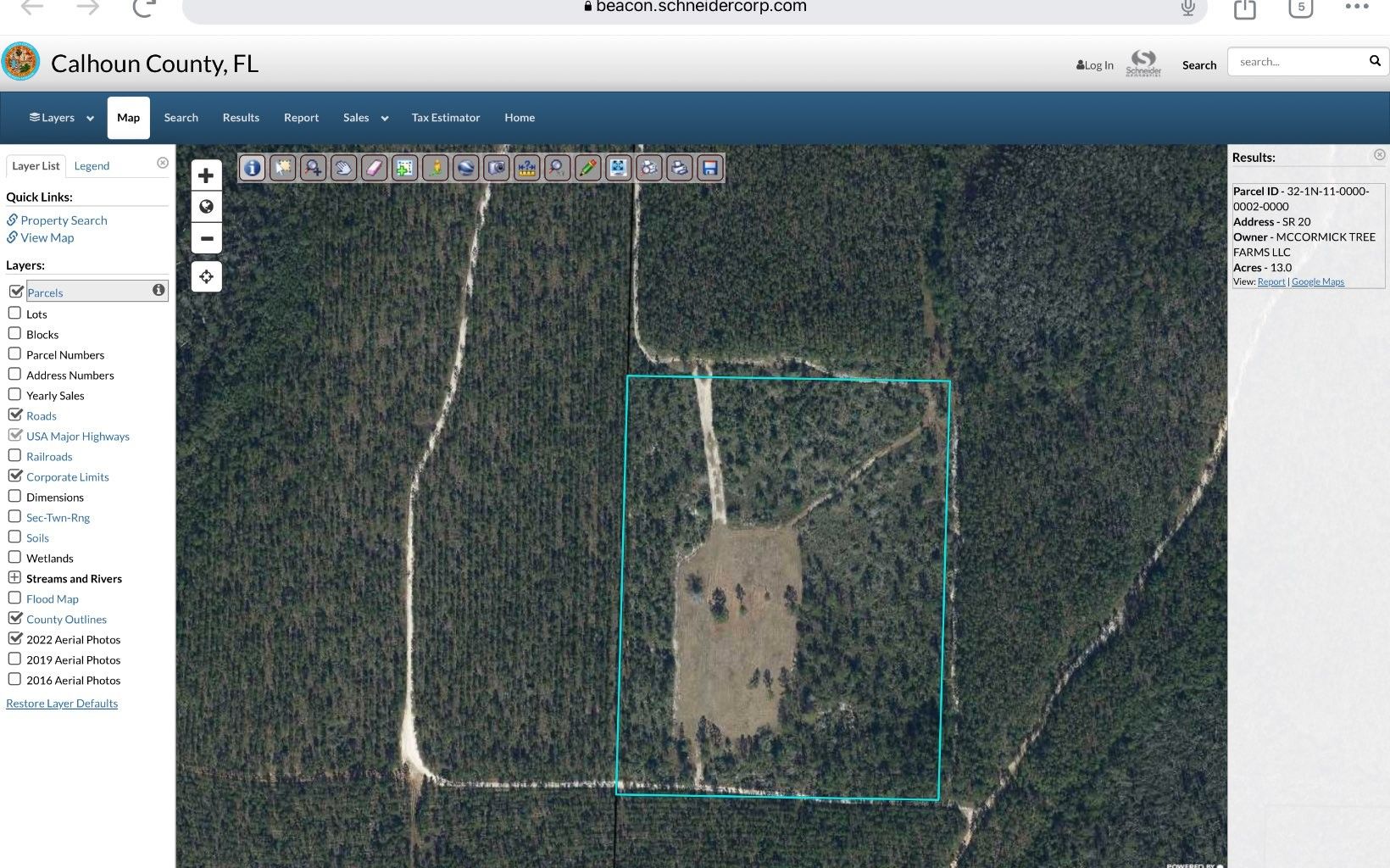Turn on the 2019 Aerial Photos layer
Viewport: 1390px width, 868px height.
coord(14,659)
